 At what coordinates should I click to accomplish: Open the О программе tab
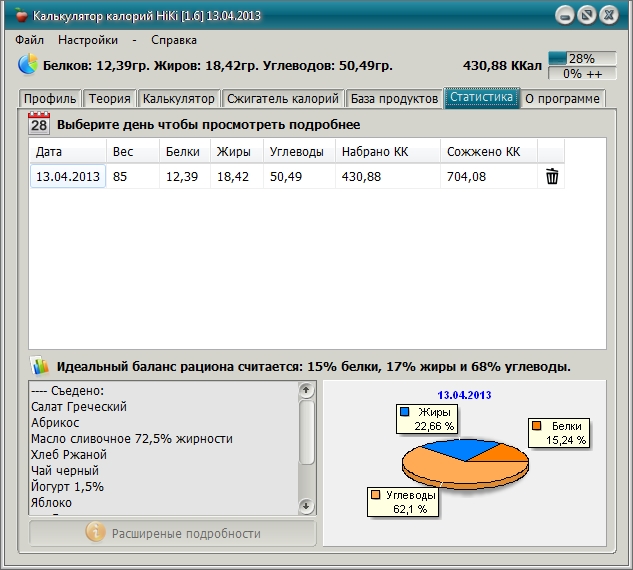click(x=563, y=98)
